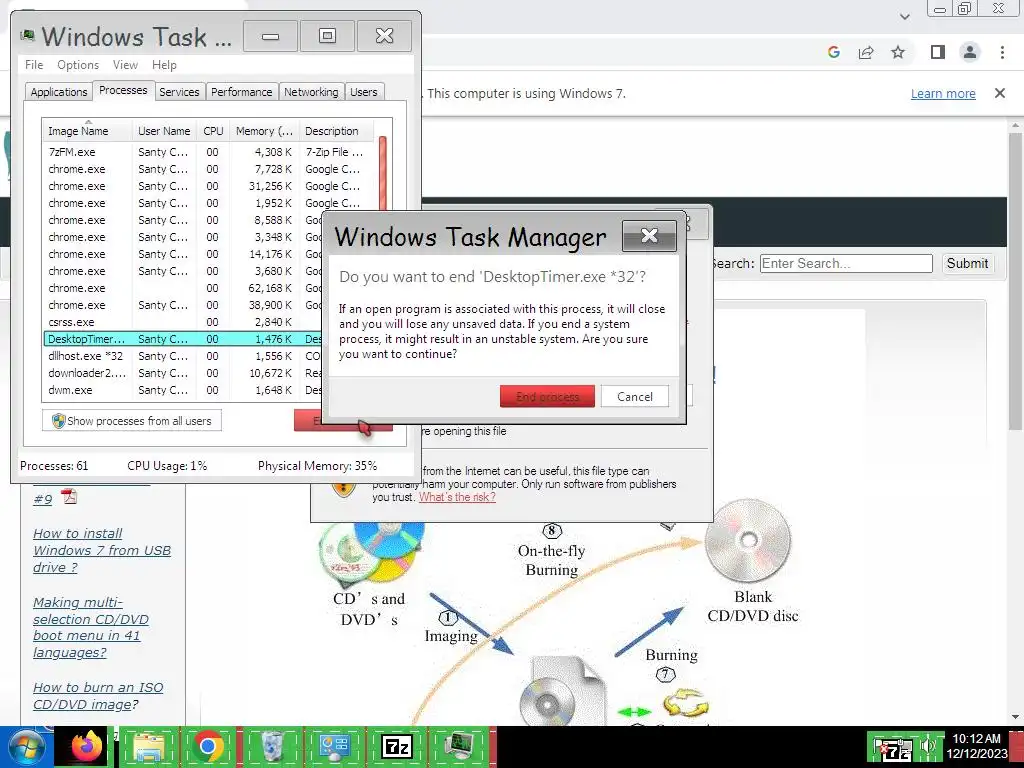Click the Task Manager title bar icon
The width and height of the screenshot is (1024, 768).
pyautogui.click(x=27, y=35)
